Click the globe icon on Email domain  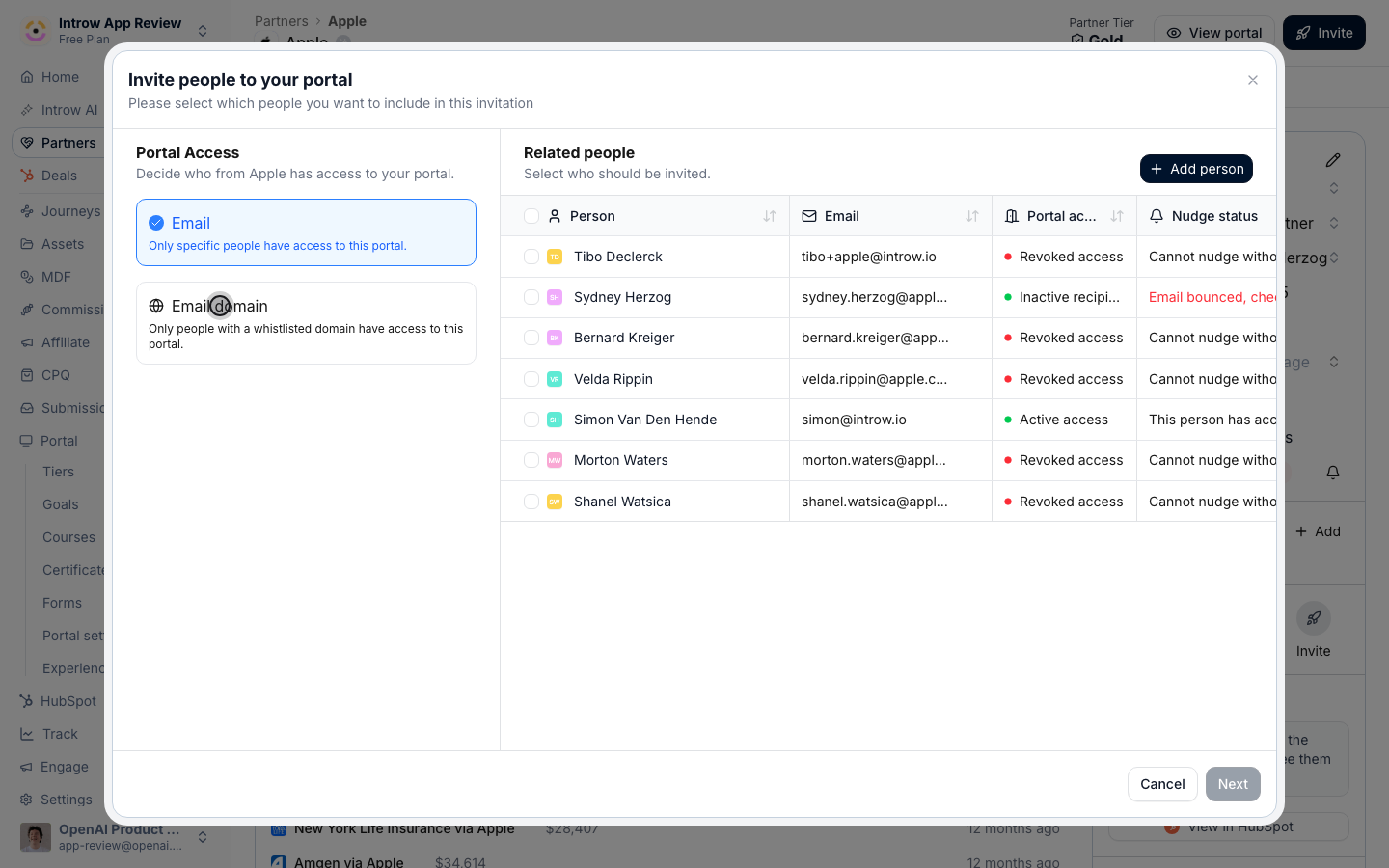pyautogui.click(x=156, y=306)
